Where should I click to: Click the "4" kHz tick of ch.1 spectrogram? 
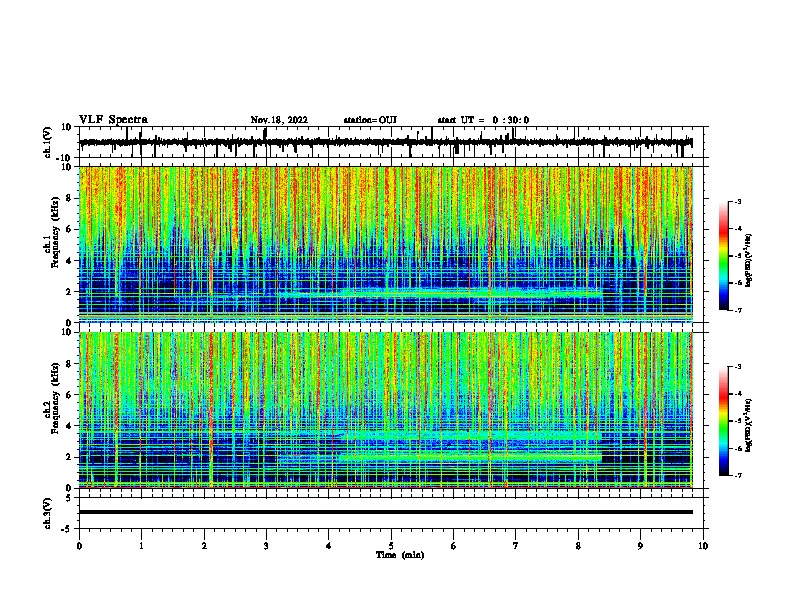tap(70, 261)
